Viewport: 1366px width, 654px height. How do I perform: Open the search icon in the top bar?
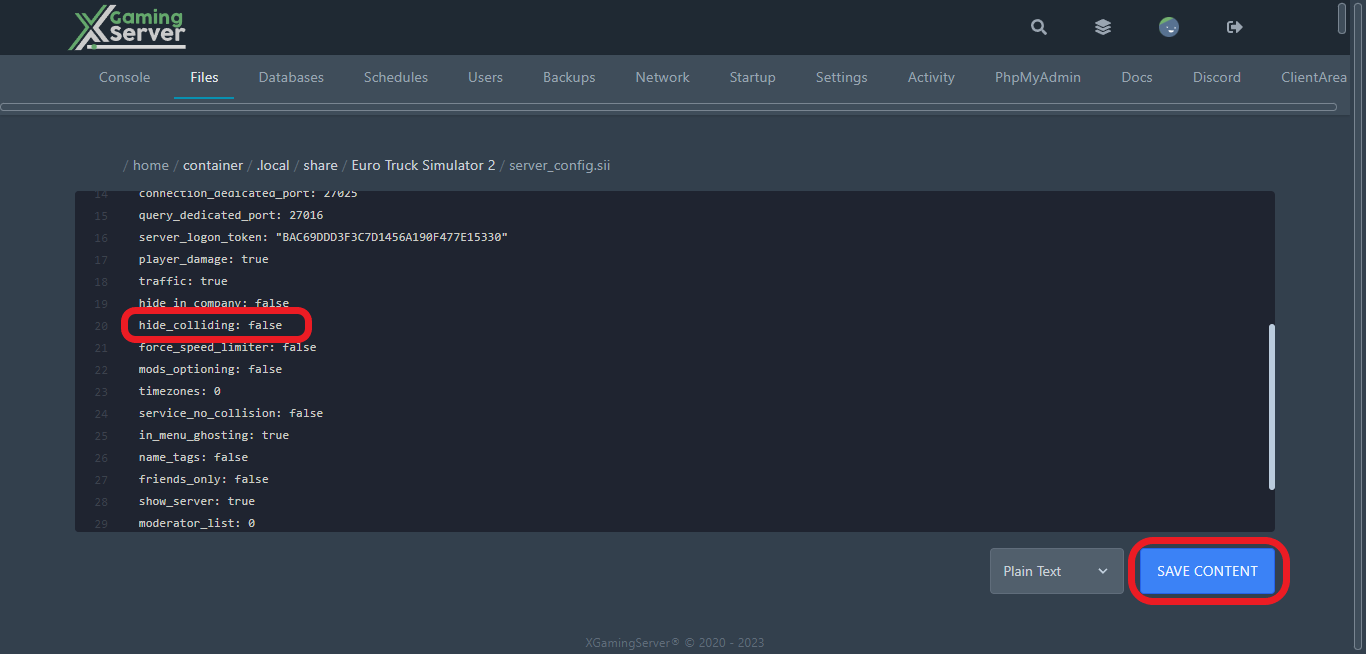tap(1038, 27)
